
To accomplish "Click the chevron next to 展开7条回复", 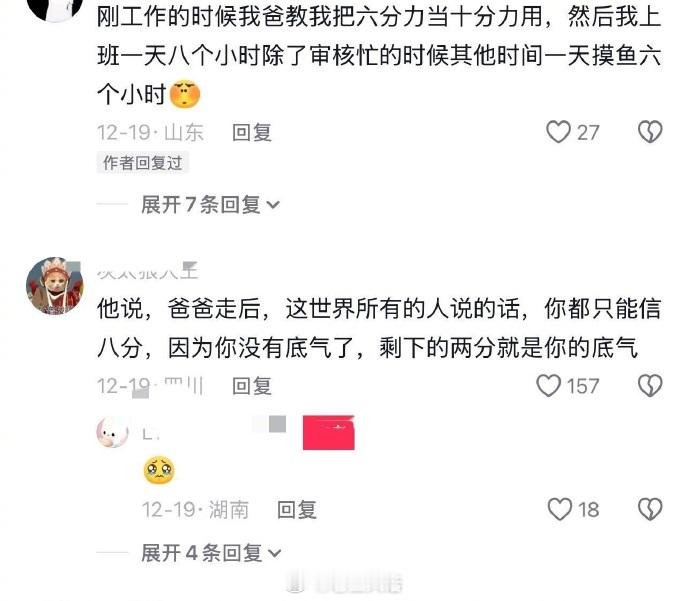I will 273,205.
